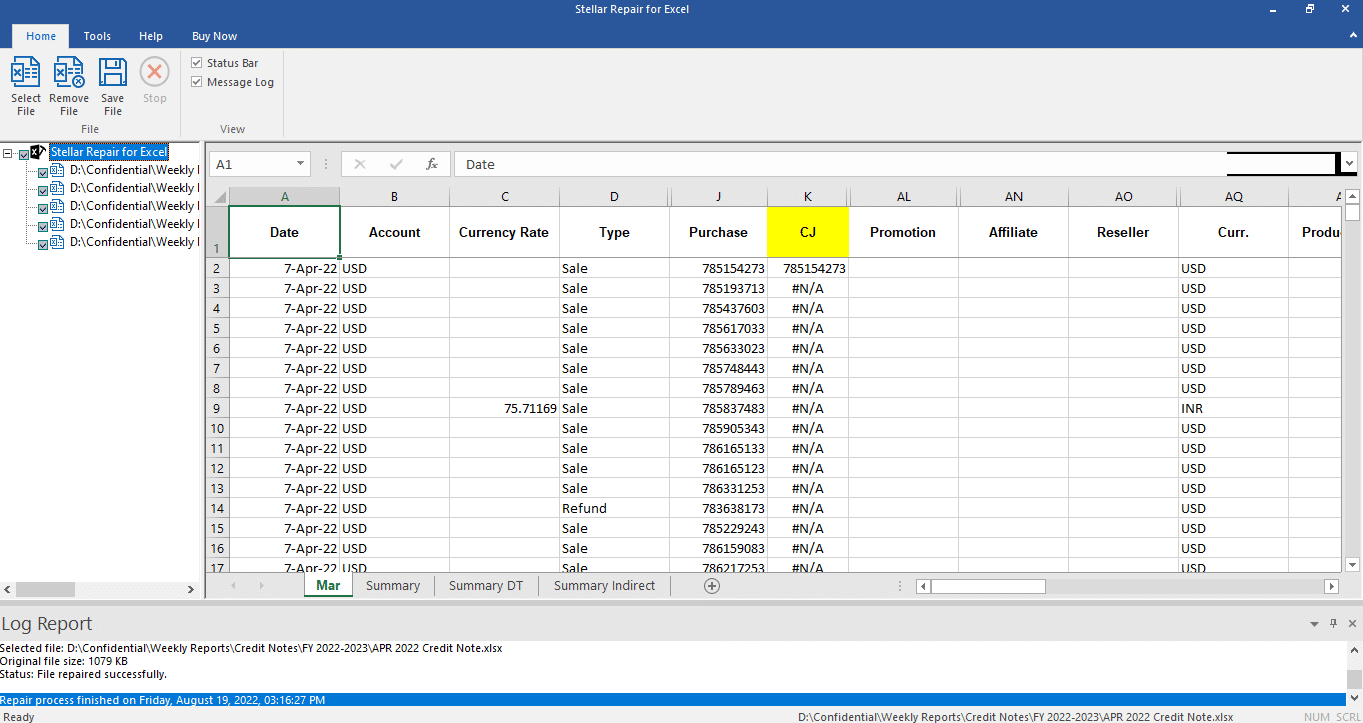Open the Tools ribbon tab

coord(97,36)
